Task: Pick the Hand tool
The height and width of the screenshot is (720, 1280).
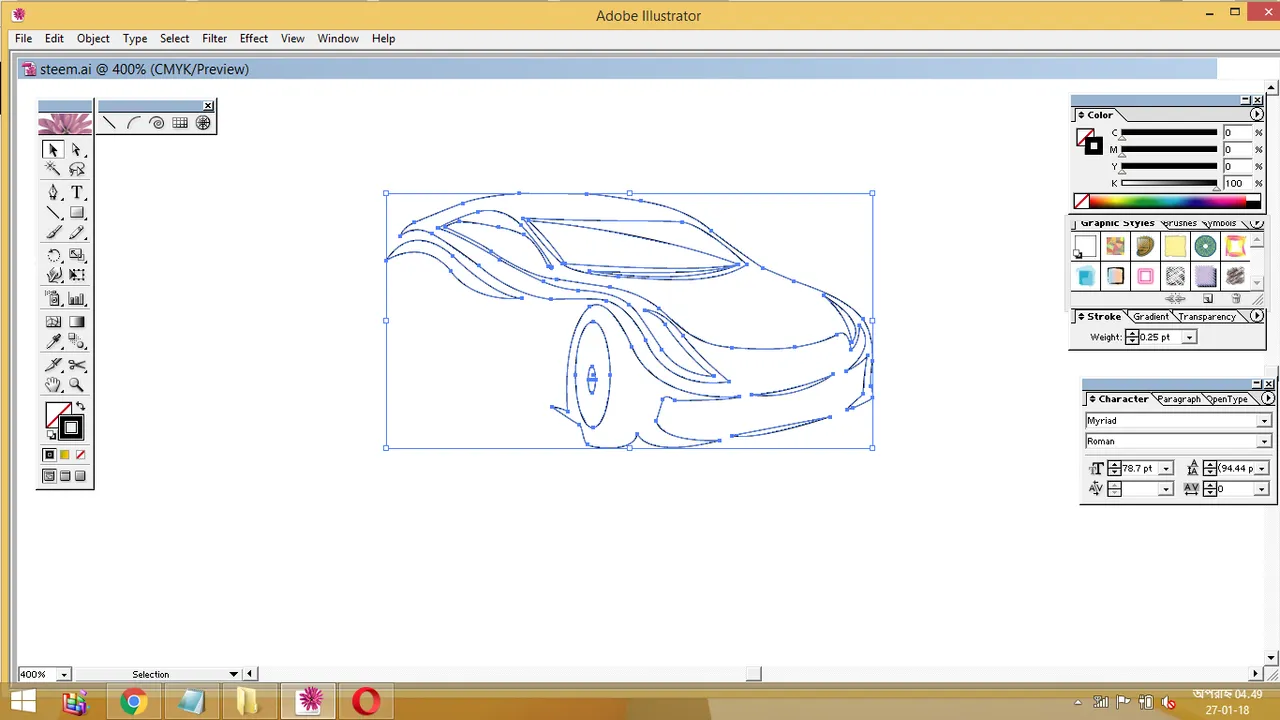Action: click(x=53, y=385)
